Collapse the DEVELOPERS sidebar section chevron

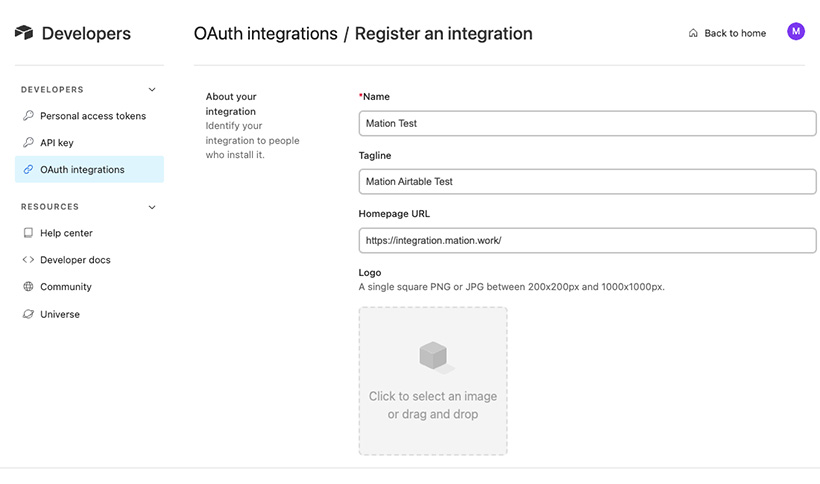point(152,89)
